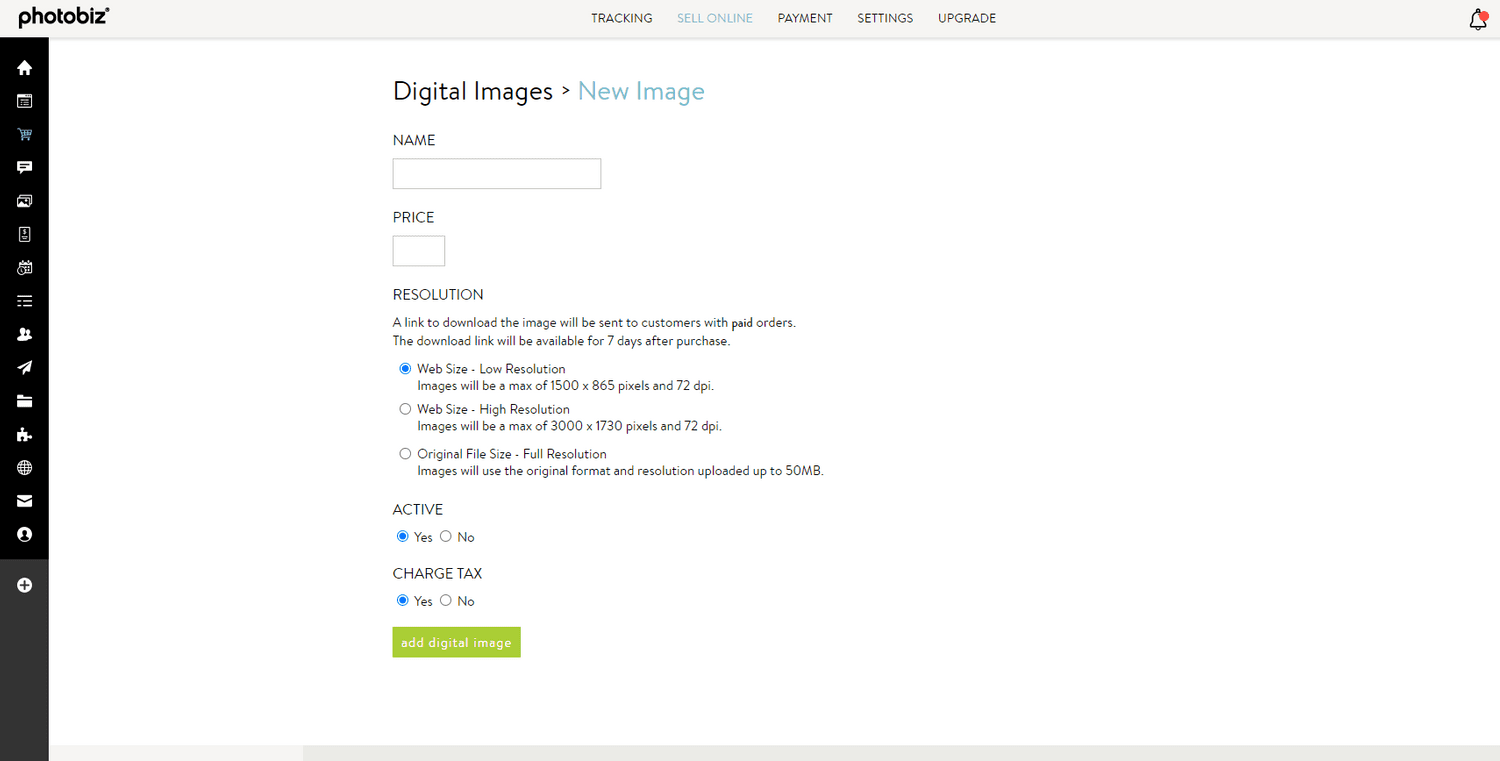1500x761 pixels.
Task: Open the TRACKING section
Action: tap(621, 18)
